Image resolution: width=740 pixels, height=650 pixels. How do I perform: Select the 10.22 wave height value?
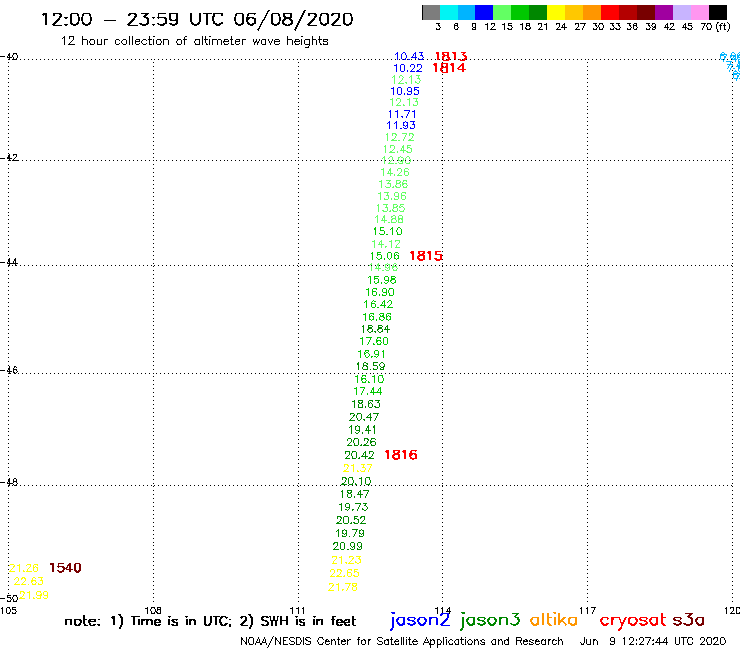pos(408,68)
